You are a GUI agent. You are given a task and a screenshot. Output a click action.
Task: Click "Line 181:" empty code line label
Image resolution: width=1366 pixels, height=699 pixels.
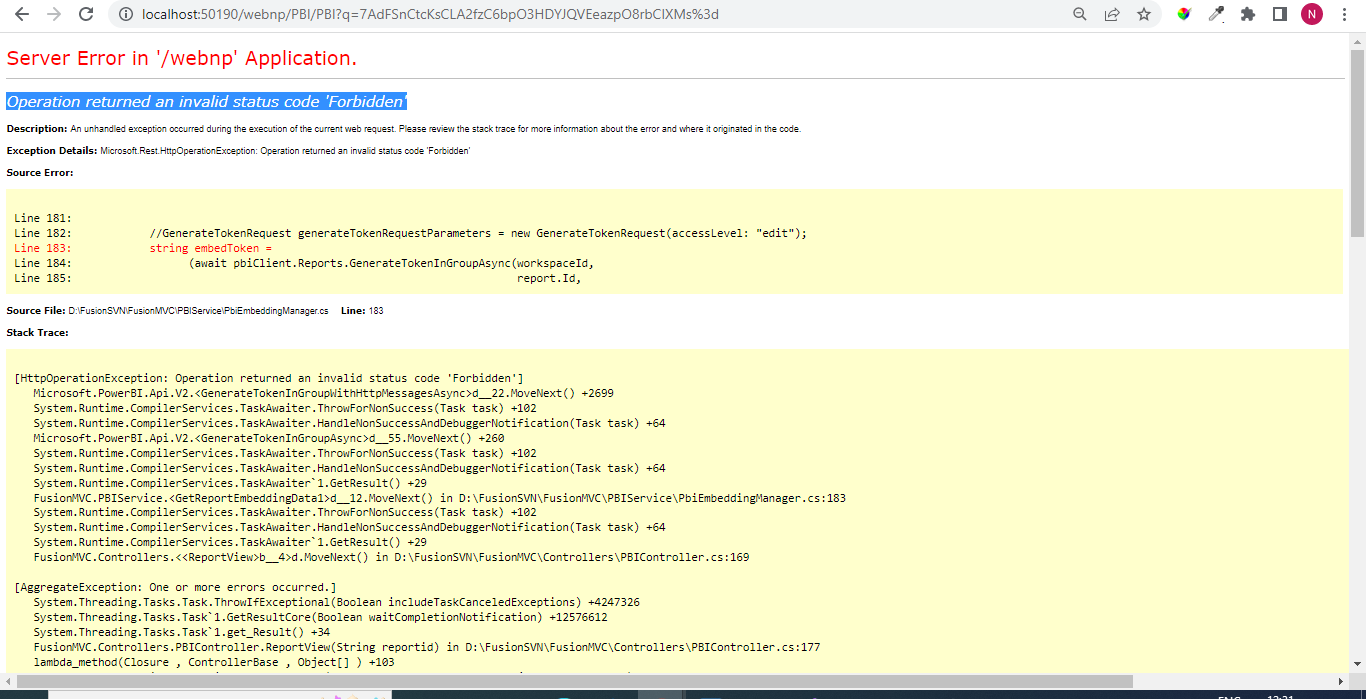click(x=42, y=218)
